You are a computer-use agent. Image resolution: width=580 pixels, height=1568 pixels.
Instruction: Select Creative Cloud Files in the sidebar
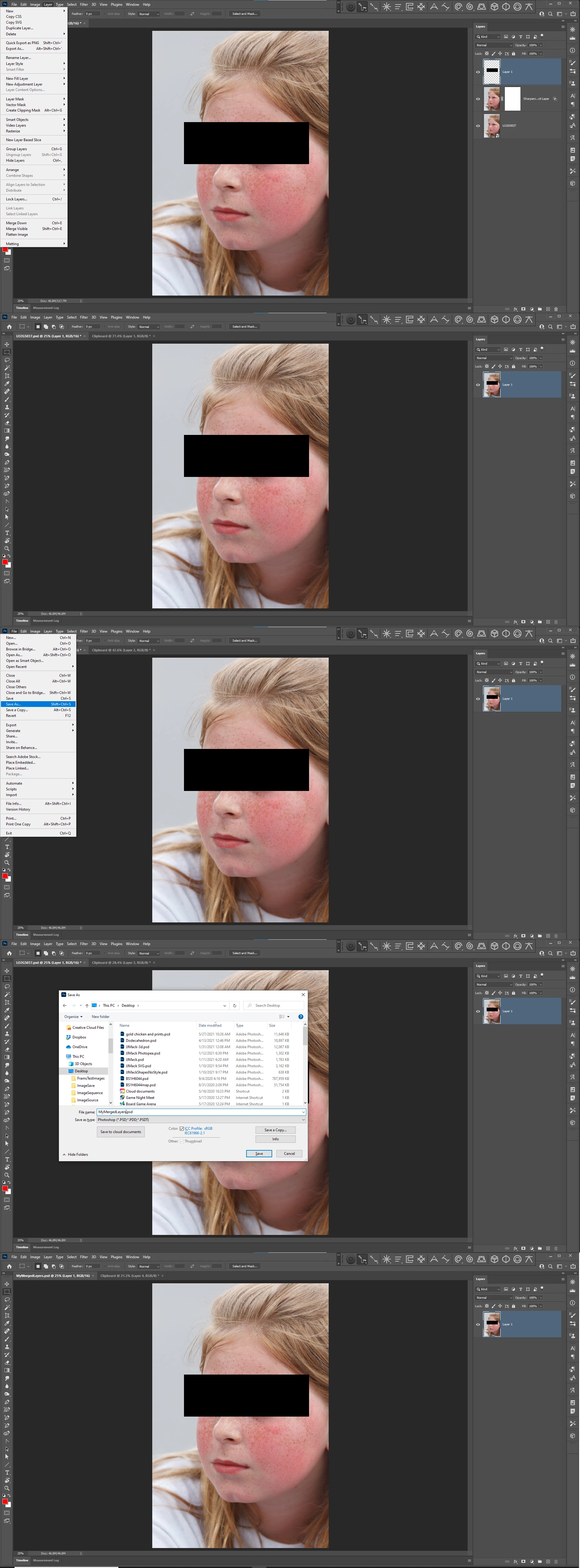[x=88, y=1028]
